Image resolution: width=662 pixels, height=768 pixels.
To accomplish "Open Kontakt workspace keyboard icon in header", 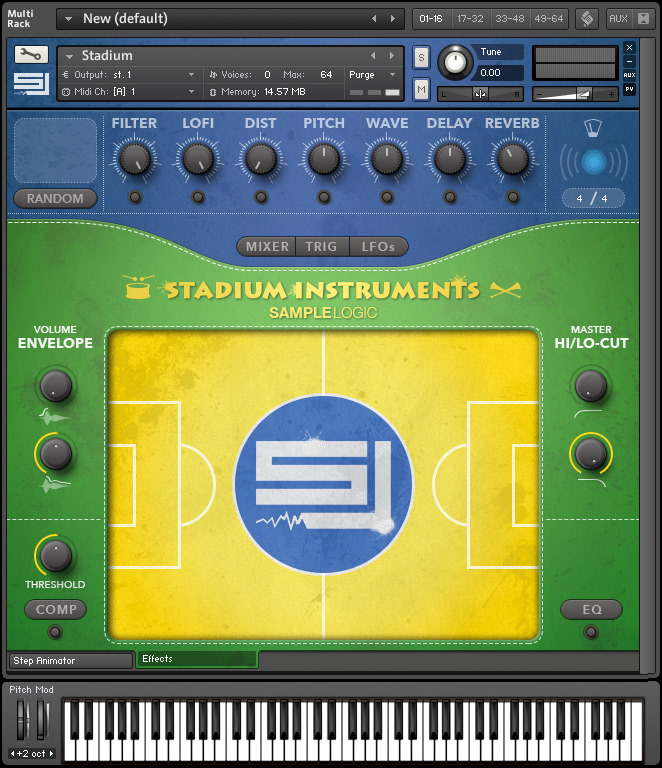I will [587, 19].
